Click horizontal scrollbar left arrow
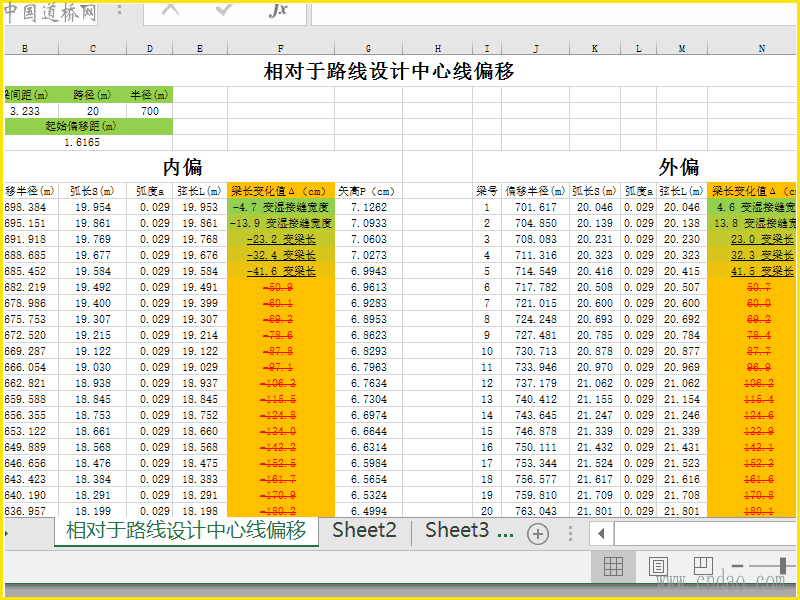The image size is (800, 600). (x=601, y=534)
